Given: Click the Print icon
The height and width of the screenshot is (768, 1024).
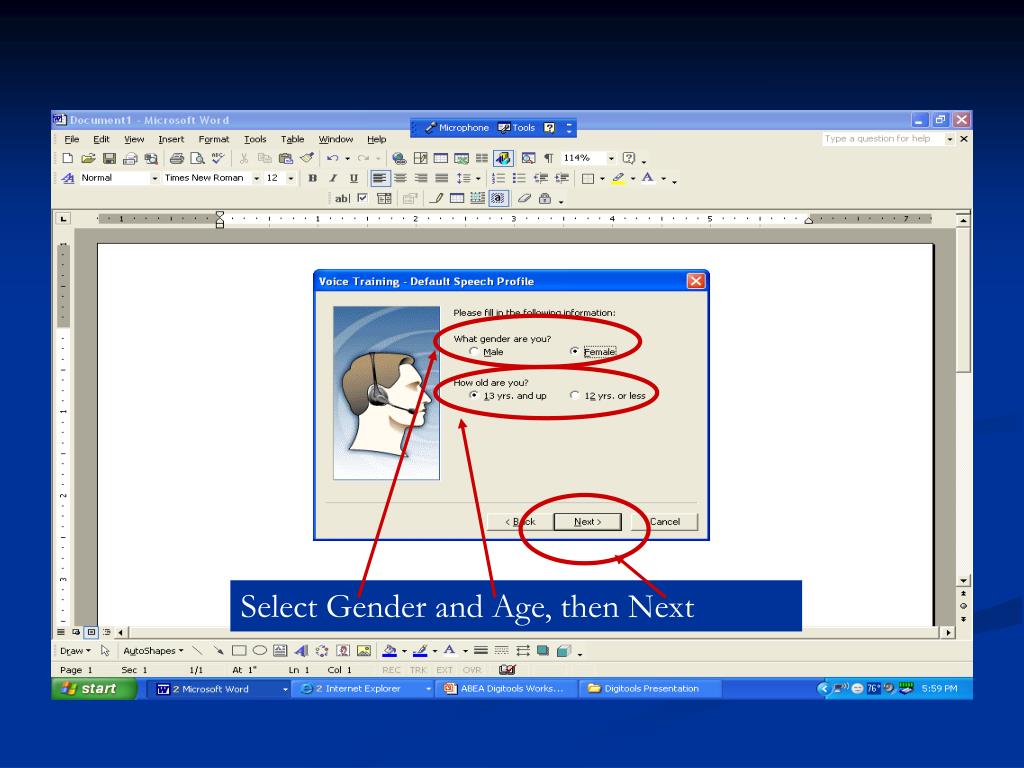Looking at the screenshot, I should [176, 158].
